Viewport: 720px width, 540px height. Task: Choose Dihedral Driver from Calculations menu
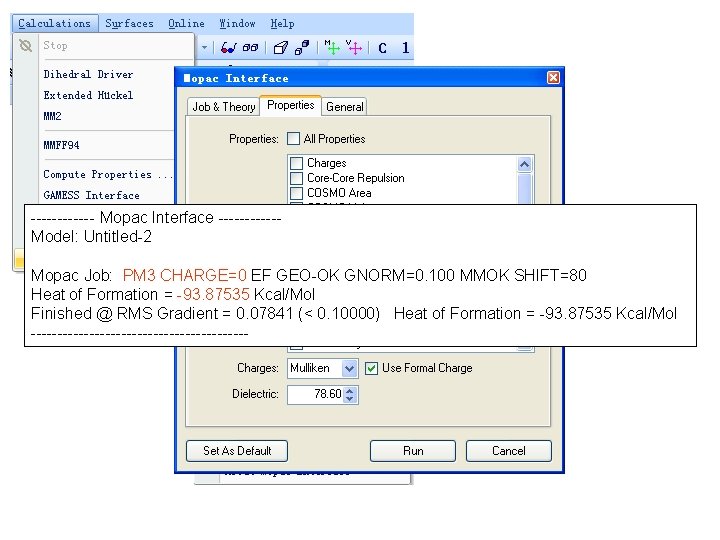point(88,74)
